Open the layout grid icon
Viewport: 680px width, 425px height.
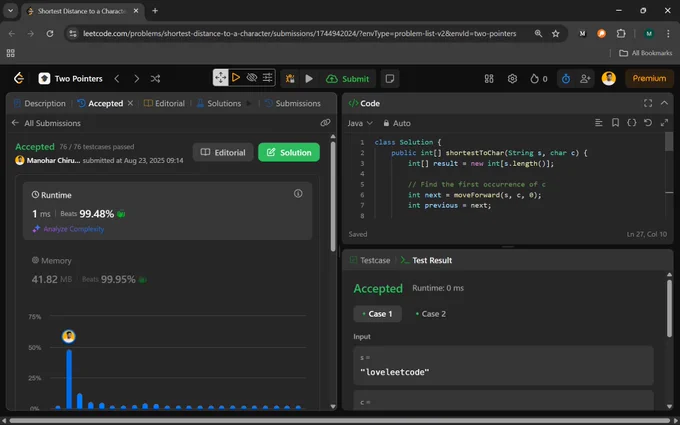(489, 78)
